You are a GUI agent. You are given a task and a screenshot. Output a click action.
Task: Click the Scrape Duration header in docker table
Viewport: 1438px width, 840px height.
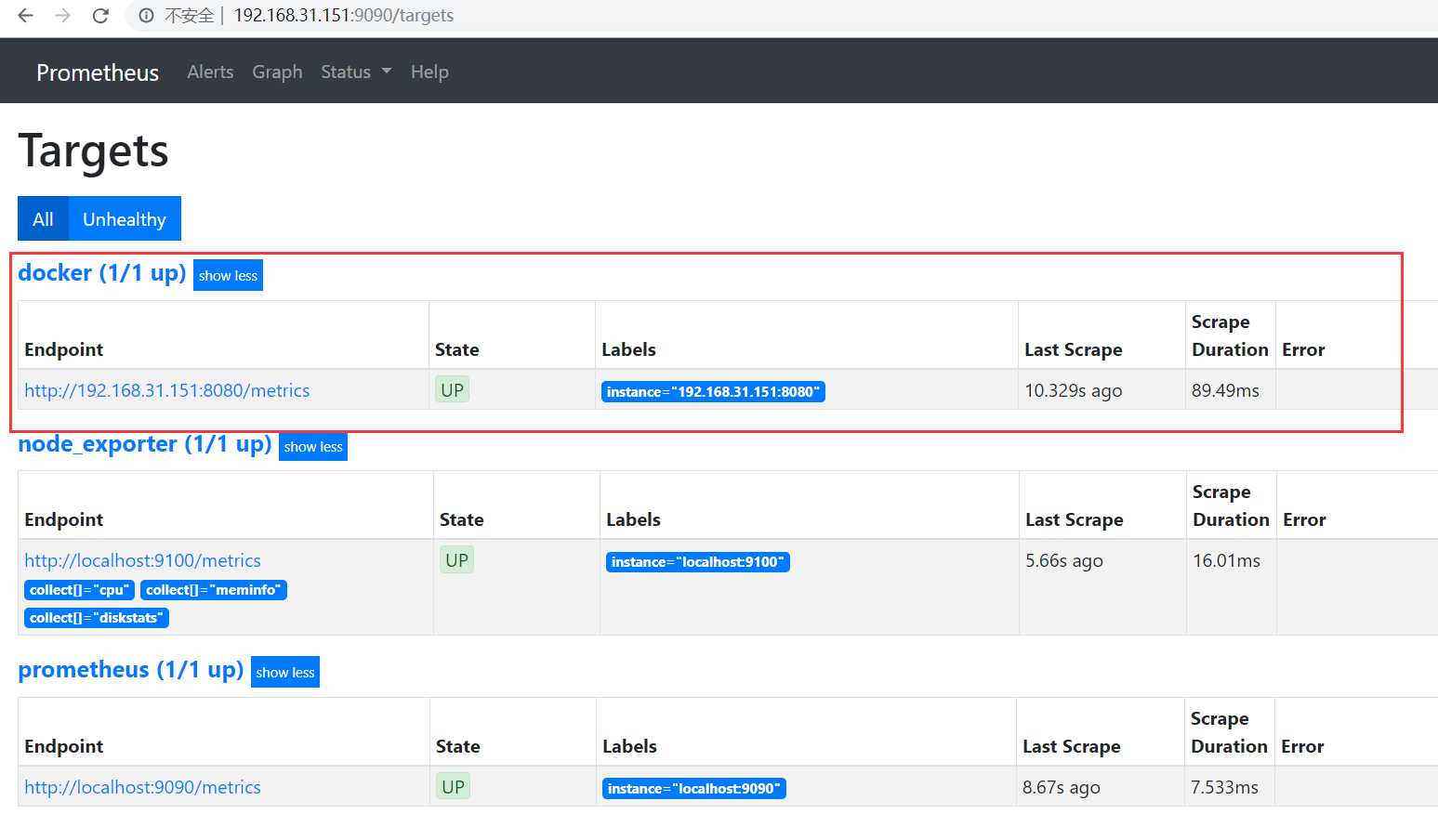point(1230,335)
